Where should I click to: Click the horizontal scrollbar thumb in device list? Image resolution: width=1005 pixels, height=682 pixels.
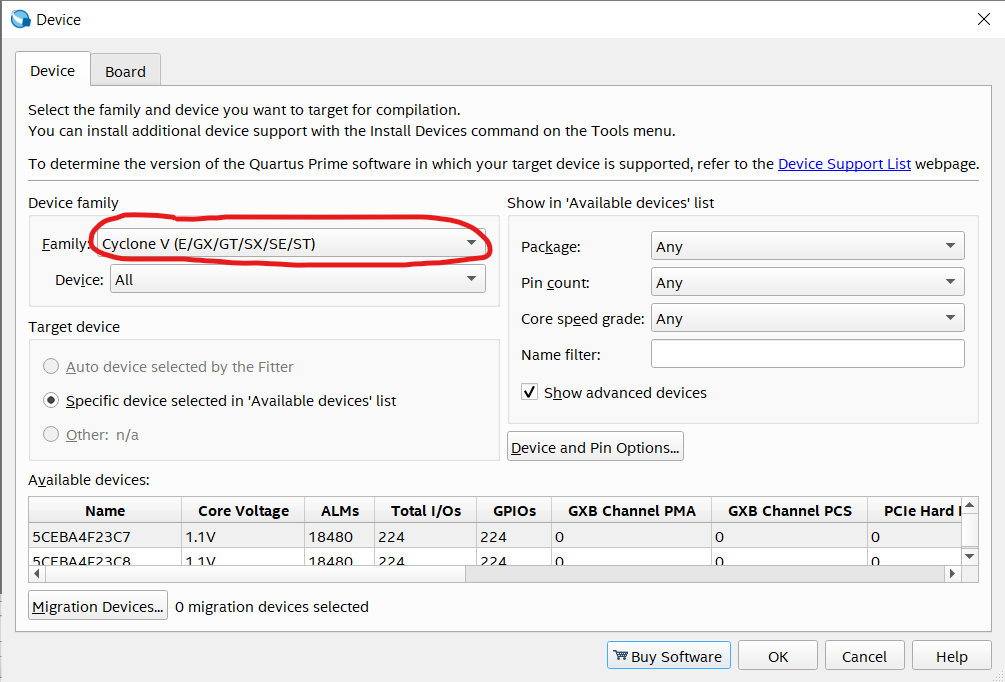[x=255, y=573]
